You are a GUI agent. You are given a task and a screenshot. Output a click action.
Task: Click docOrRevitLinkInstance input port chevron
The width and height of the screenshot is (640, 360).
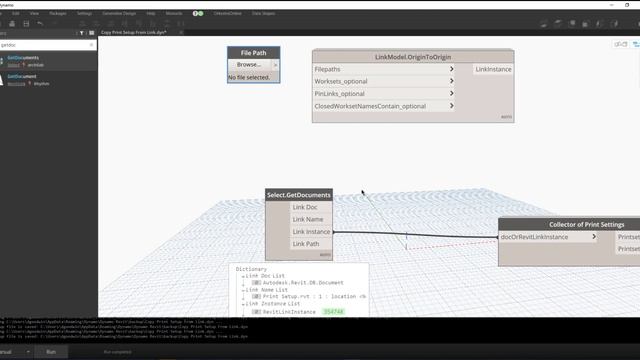point(594,236)
